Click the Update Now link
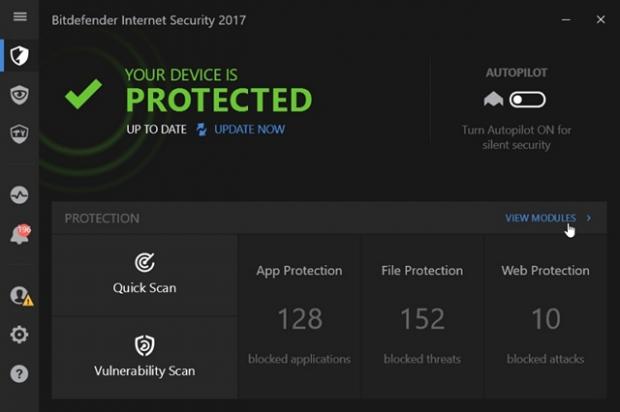The image size is (620, 412). 249,129
